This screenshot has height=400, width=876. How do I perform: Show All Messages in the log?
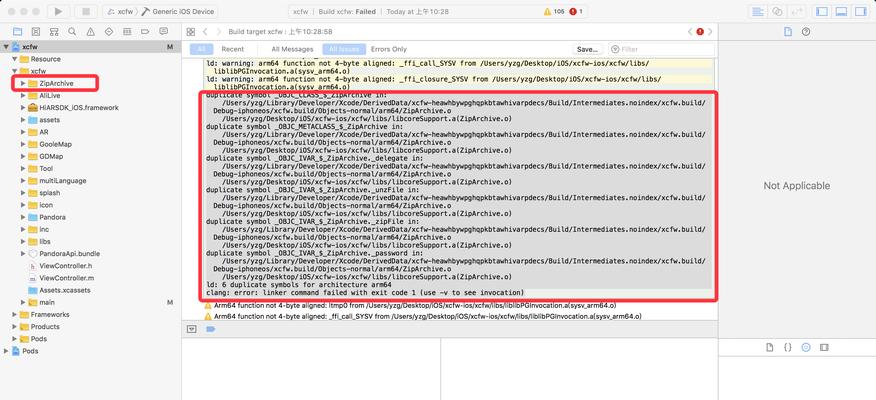(x=292, y=49)
